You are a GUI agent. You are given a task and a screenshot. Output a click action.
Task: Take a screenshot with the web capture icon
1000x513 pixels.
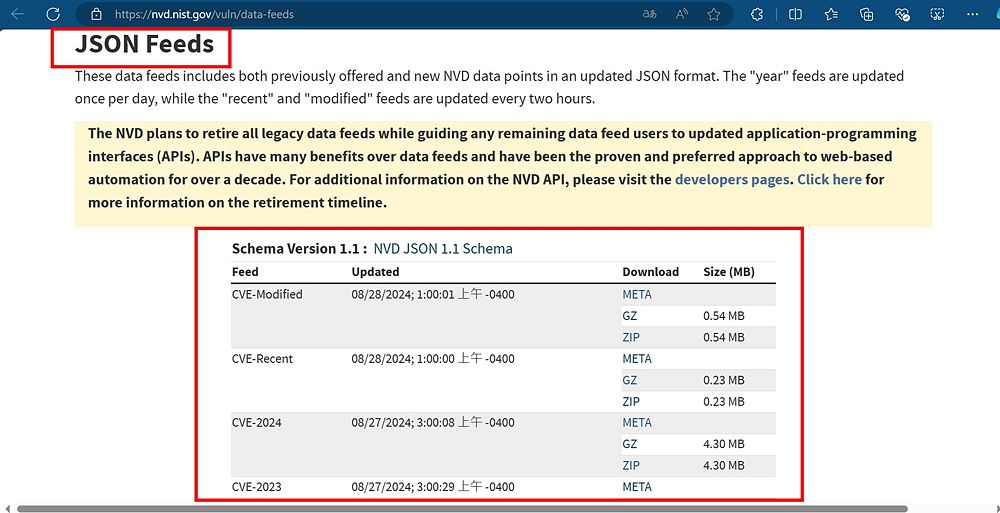(x=937, y=14)
